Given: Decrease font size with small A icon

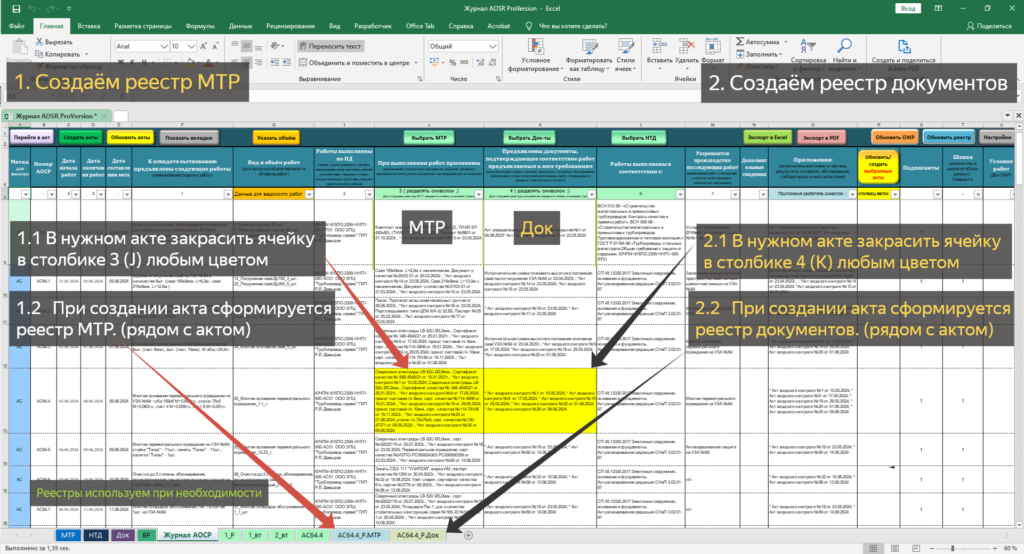Looking at the screenshot, I should (216, 46).
